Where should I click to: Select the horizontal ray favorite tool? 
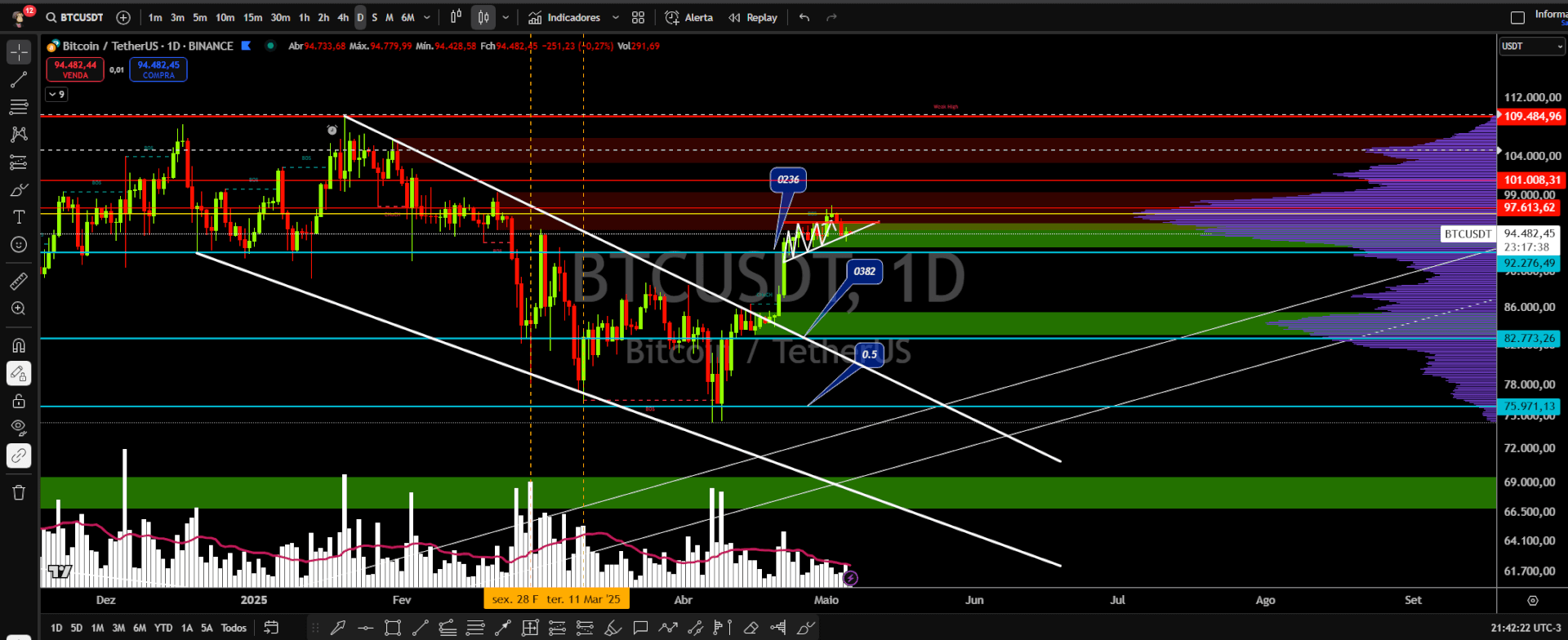click(x=365, y=628)
